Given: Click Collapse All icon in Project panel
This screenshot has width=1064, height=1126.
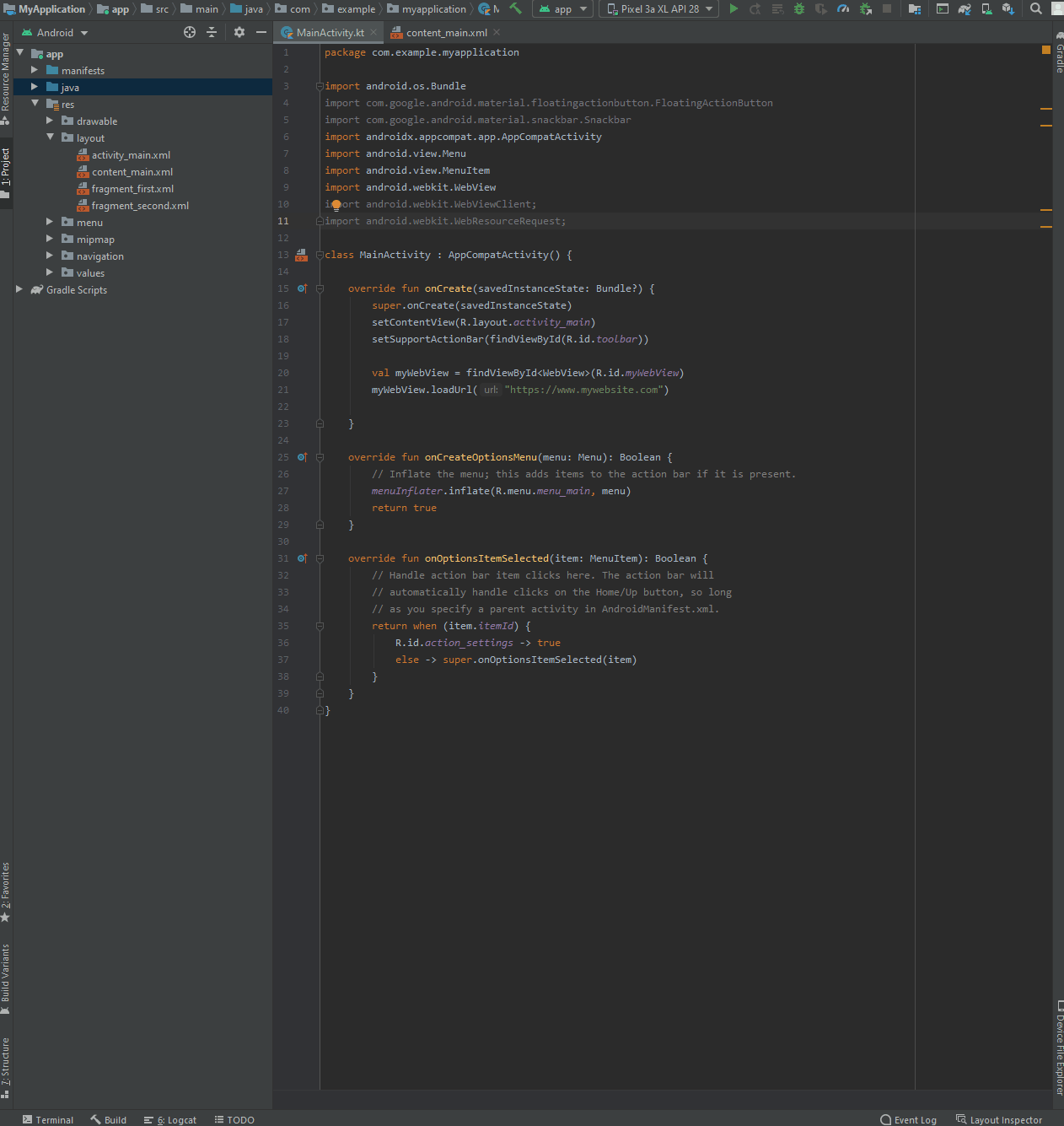Looking at the screenshot, I should click(212, 32).
